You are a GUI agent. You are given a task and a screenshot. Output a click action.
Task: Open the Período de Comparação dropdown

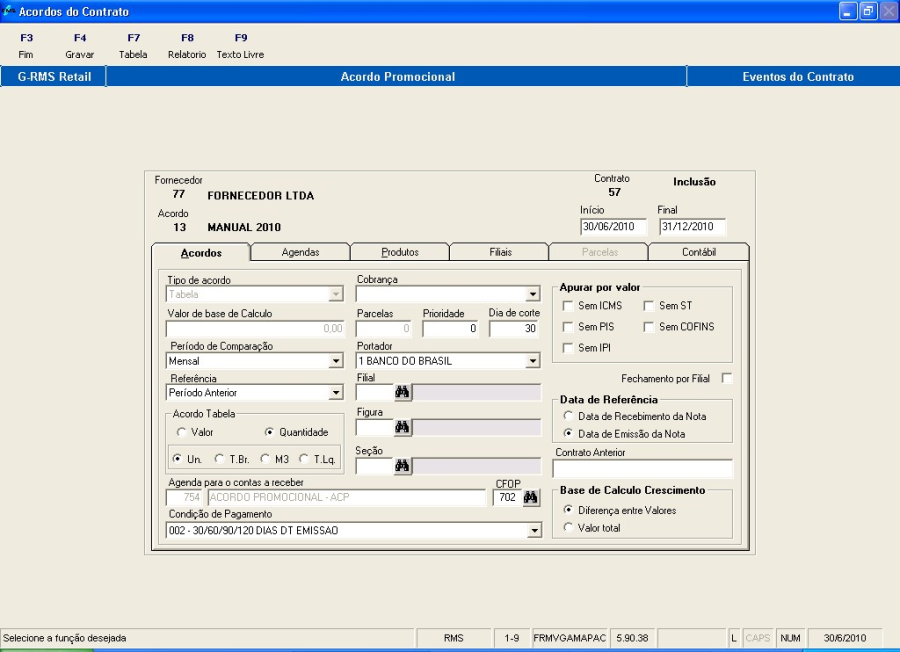click(x=336, y=361)
